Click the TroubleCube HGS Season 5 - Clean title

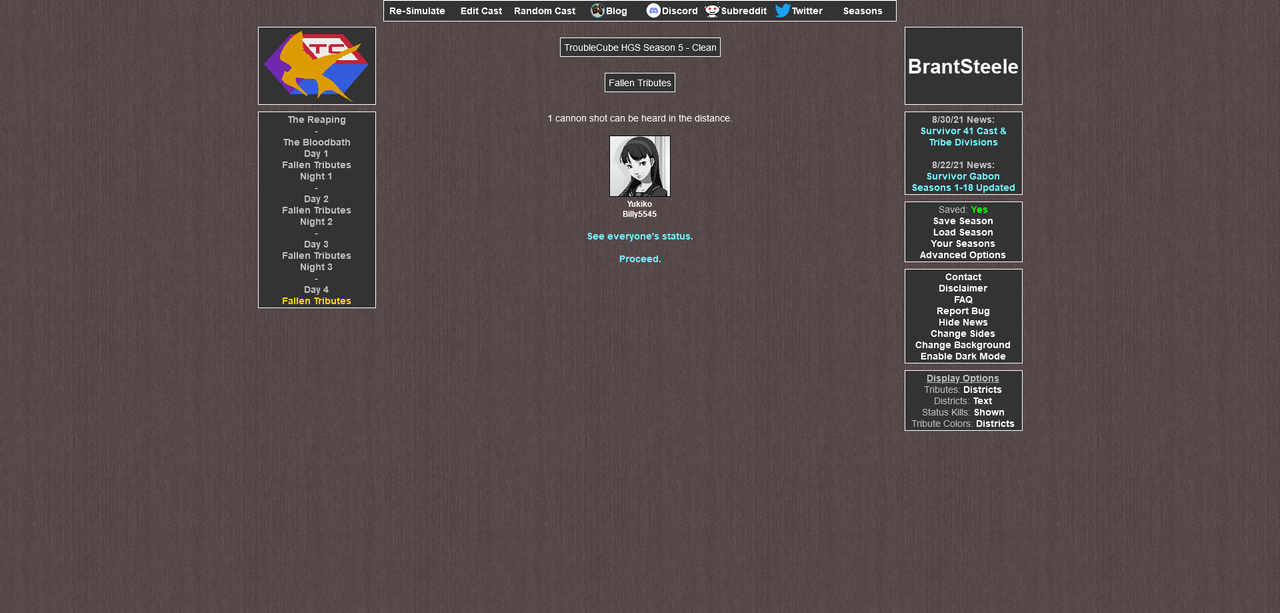(x=640, y=47)
